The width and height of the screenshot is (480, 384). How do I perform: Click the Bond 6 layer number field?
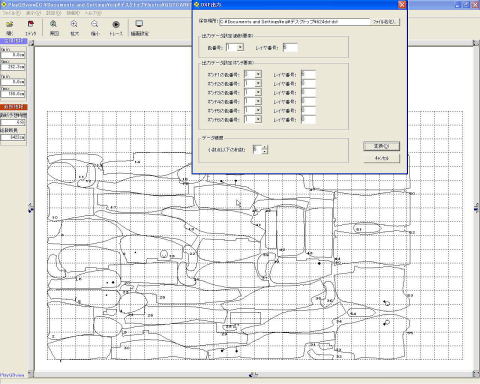coord(308,119)
